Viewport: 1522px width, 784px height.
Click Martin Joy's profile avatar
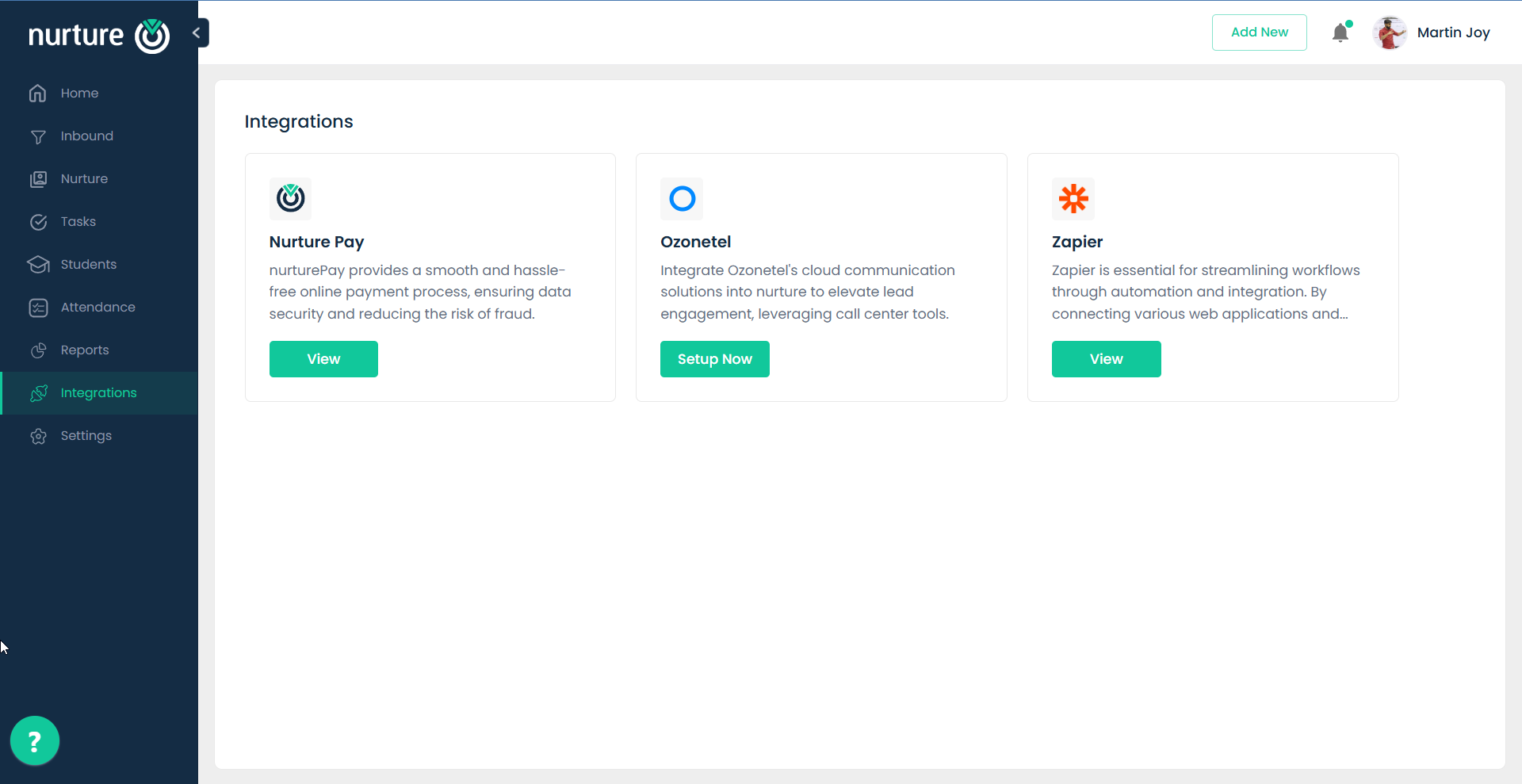click(1390, 33)
